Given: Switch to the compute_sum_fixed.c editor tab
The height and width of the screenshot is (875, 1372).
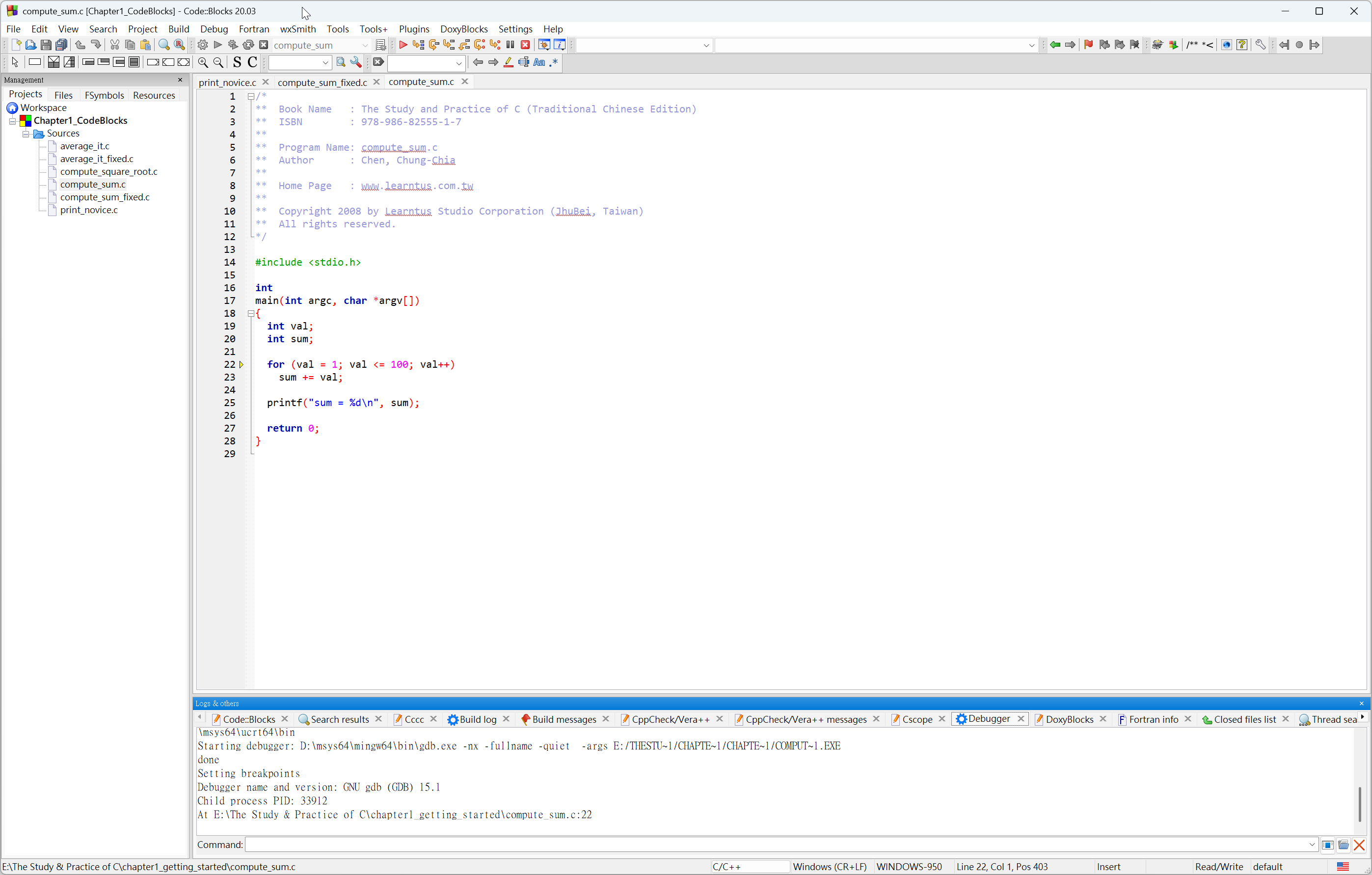Looking at the screenshot, I should click(322, 82).
